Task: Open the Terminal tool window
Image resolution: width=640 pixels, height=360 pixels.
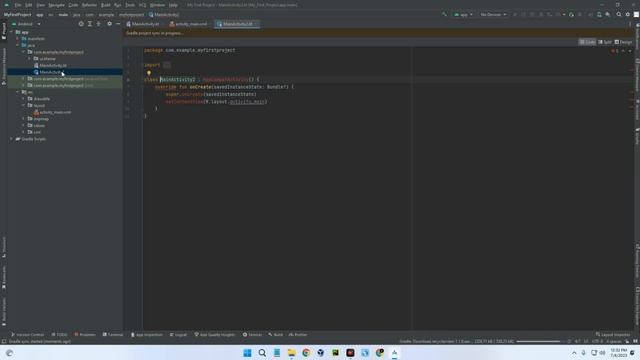Action: point(113,335)
